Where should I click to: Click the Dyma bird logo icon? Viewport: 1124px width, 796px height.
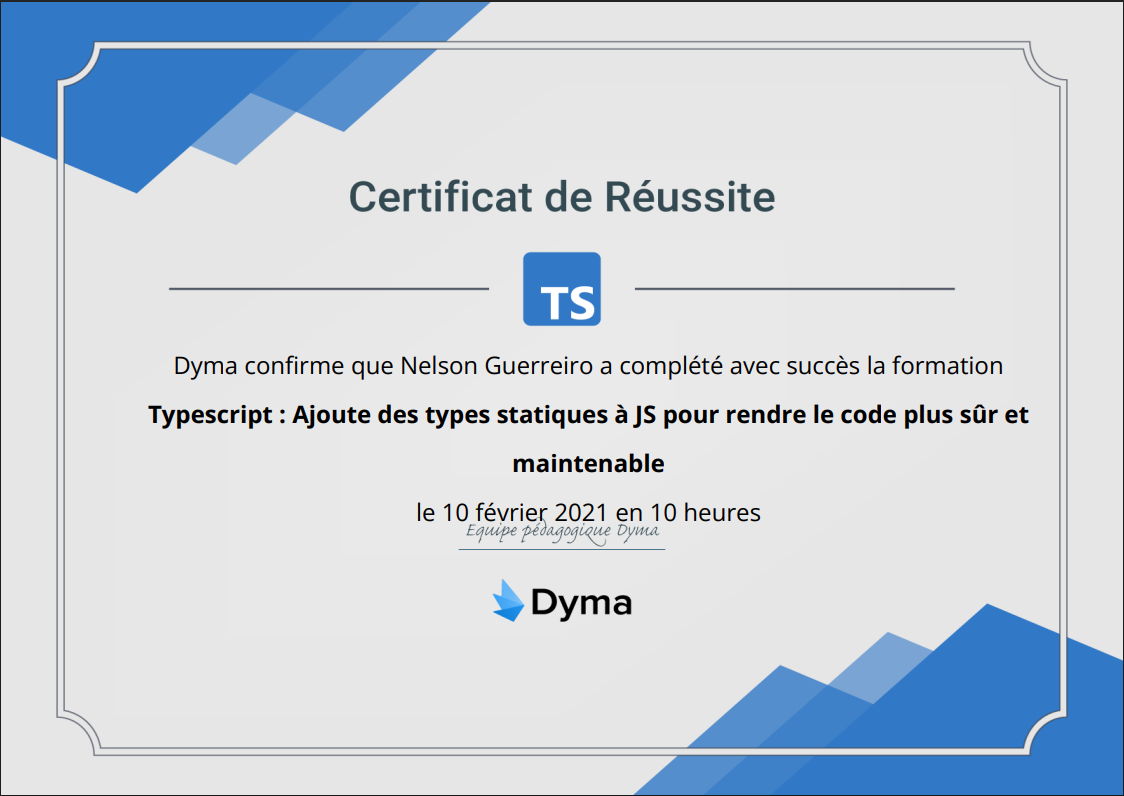(x=509, y=601)
